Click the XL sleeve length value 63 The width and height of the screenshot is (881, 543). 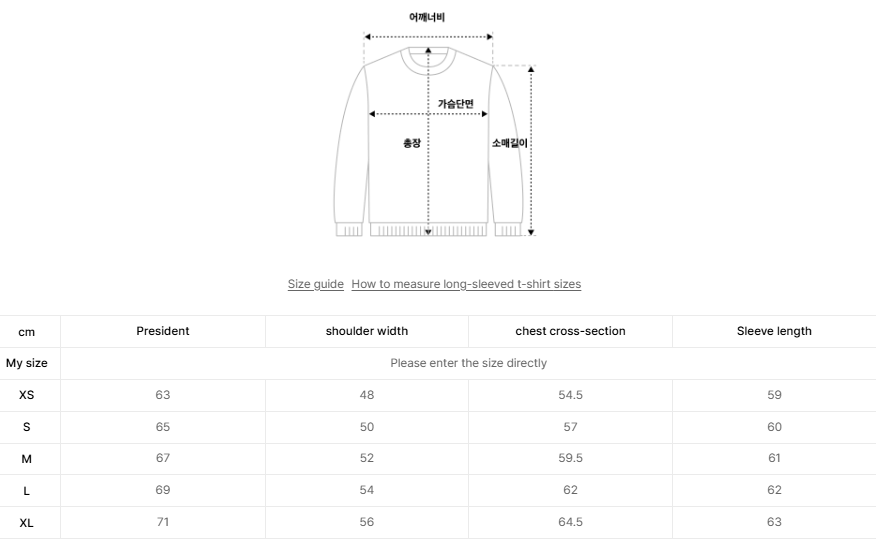pos(774,522)
